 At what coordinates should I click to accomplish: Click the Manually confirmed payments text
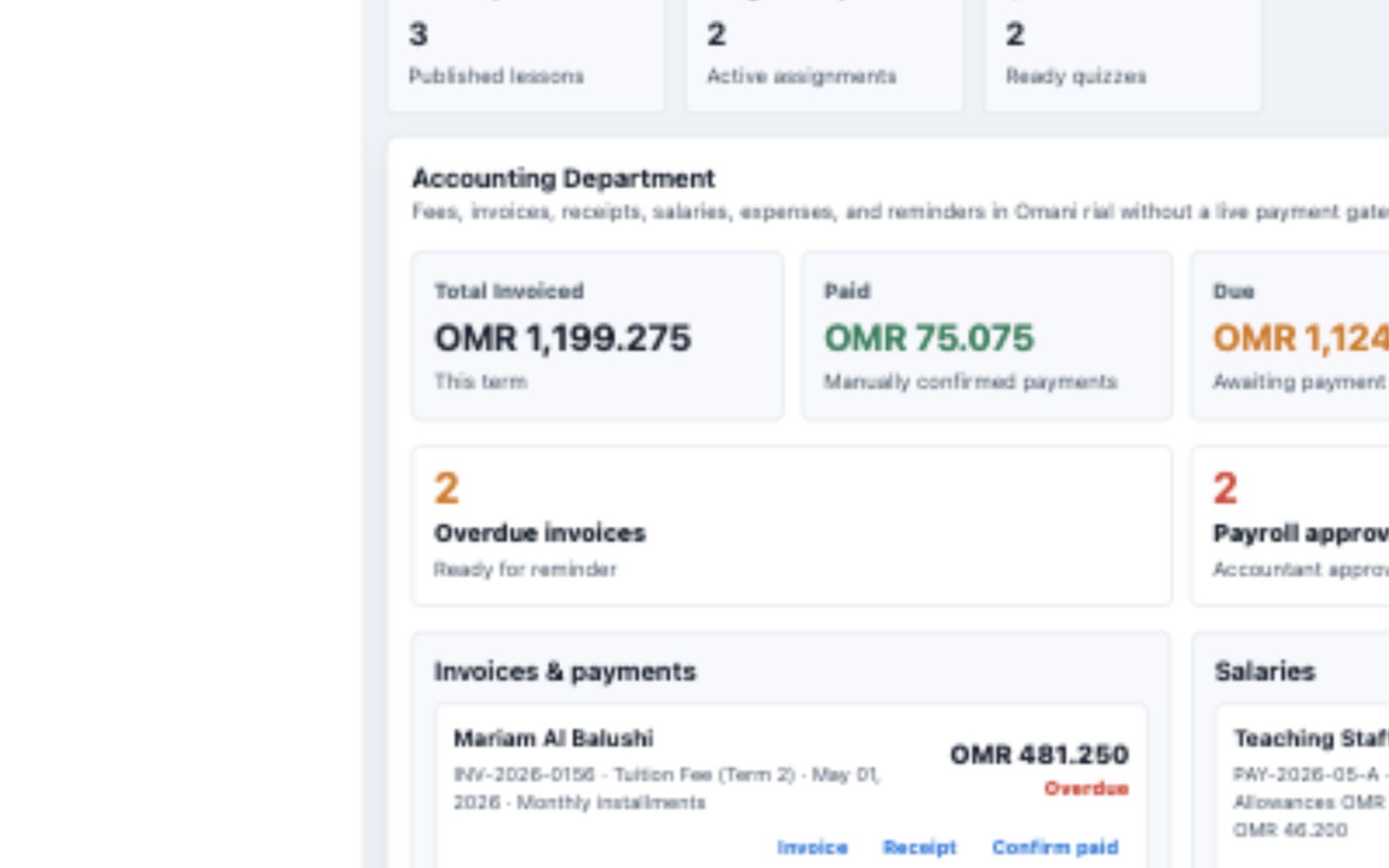(970, 382)
